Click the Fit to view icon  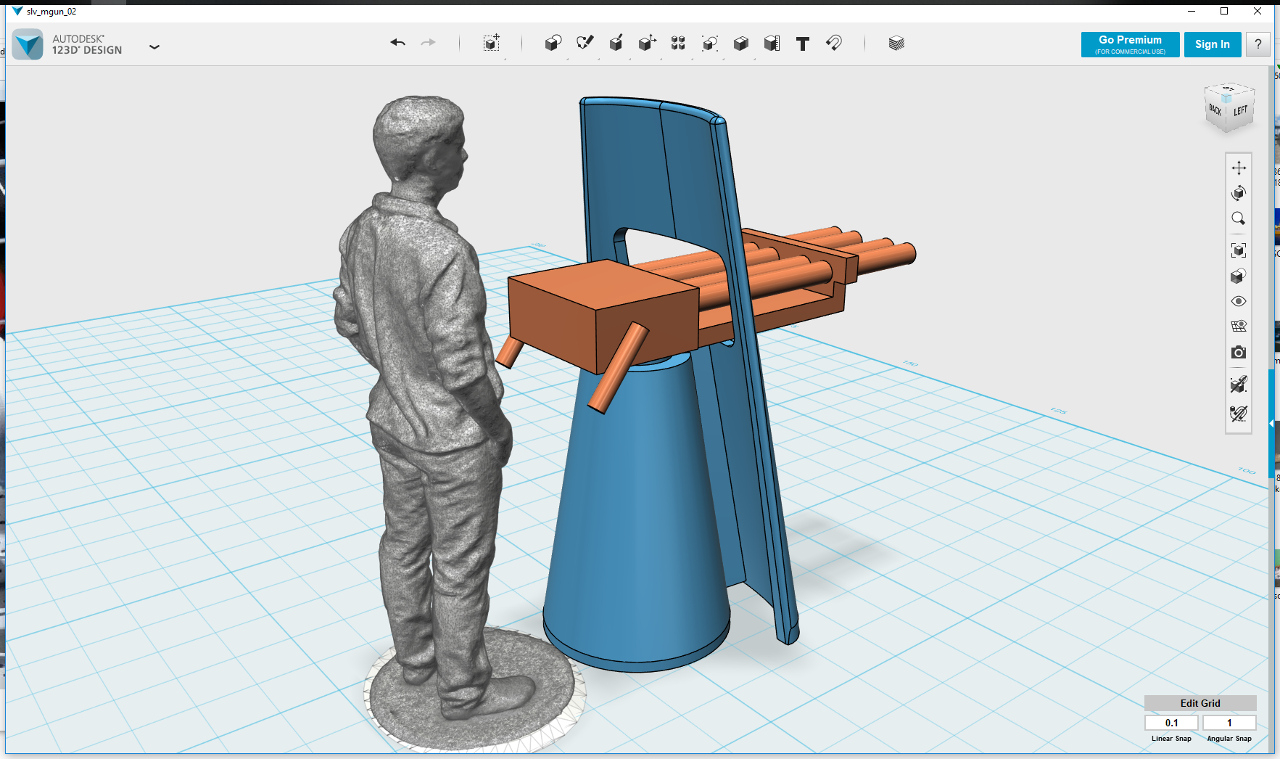click(1239, 250)
